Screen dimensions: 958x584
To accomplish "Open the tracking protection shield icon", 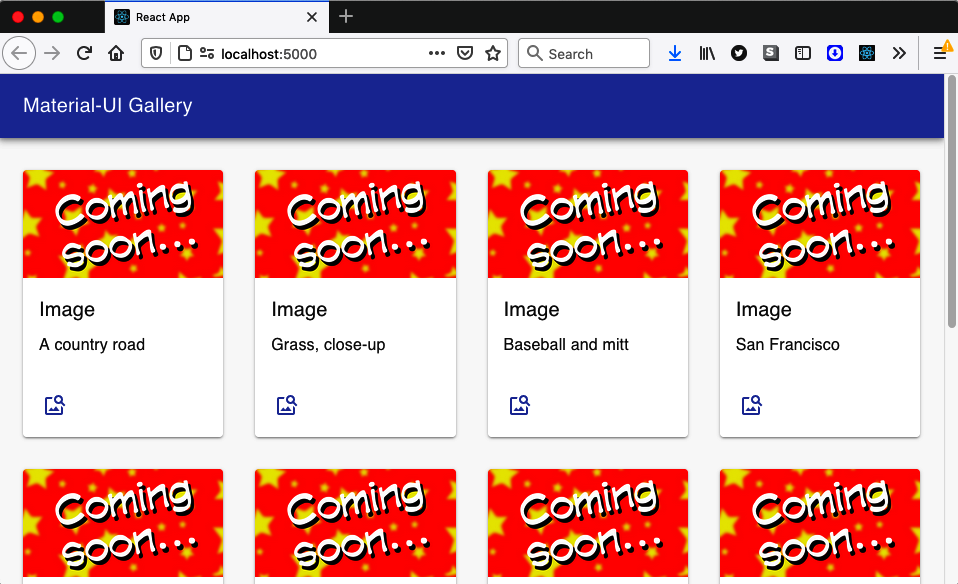I will 156,54.
